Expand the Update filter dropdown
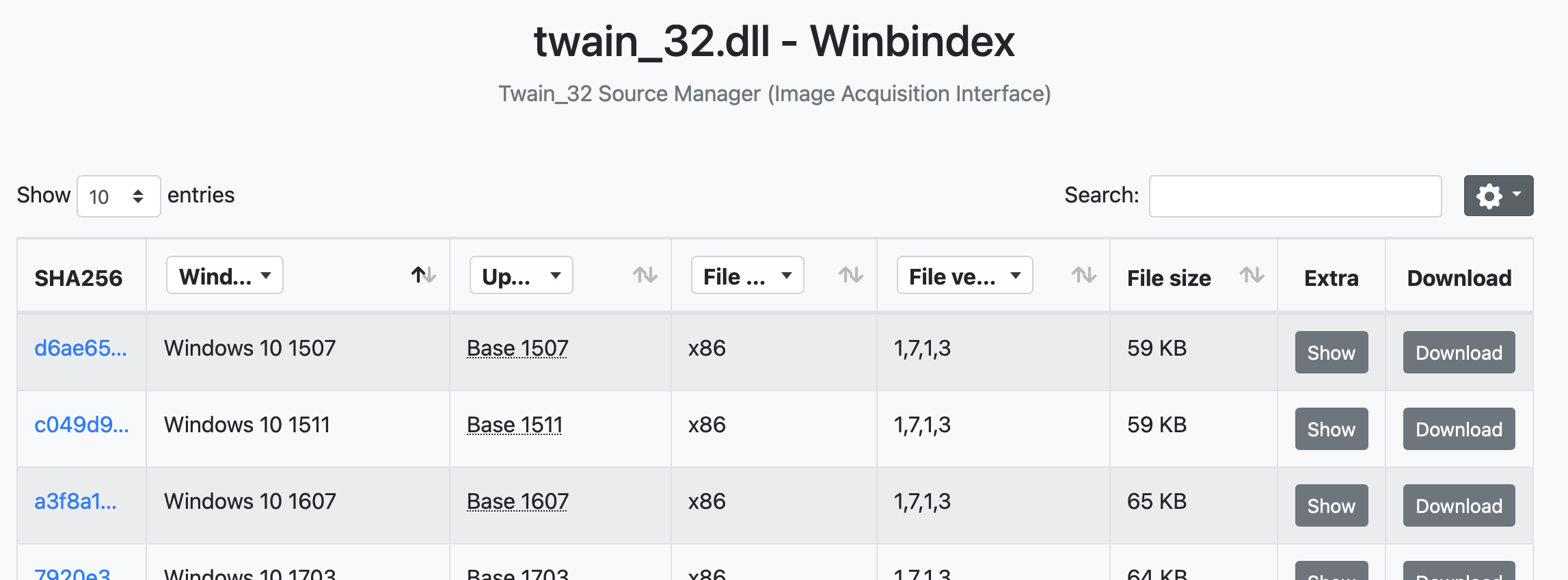The width and height of the screenshot is (1568, 580). pos(521,276)
